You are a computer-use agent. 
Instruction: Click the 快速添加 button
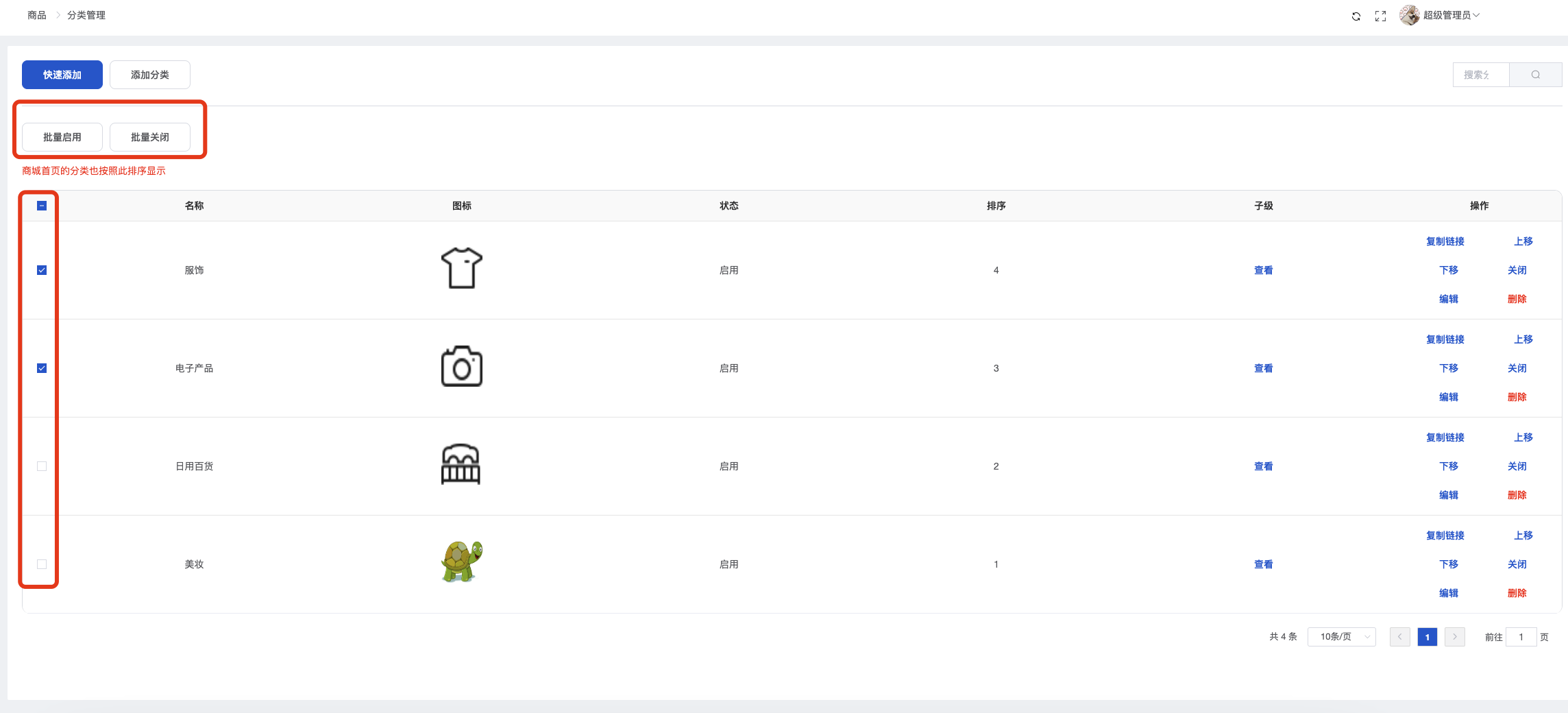point(62,75)
